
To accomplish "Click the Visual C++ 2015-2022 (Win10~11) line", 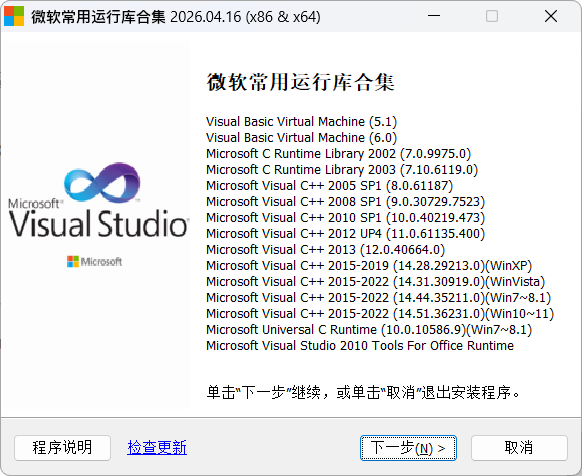I will [380, 313].
